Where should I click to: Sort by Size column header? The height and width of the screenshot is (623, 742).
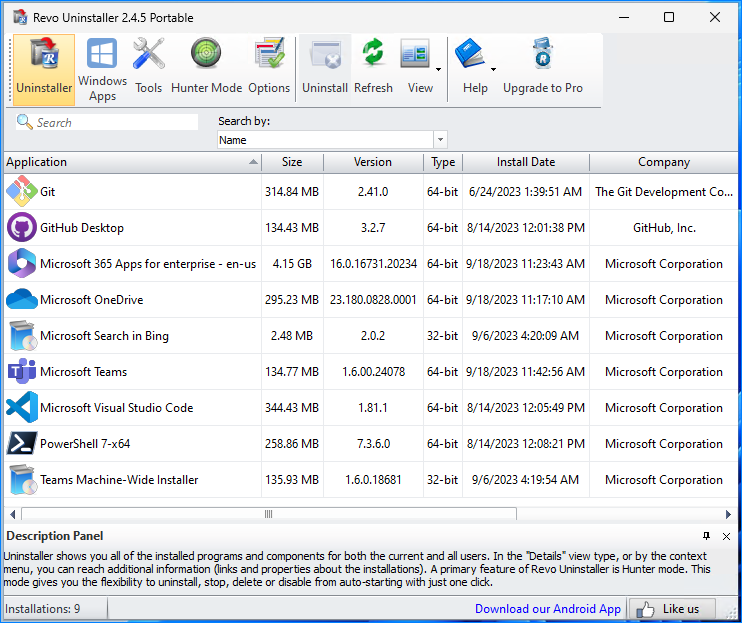point(292,162)
